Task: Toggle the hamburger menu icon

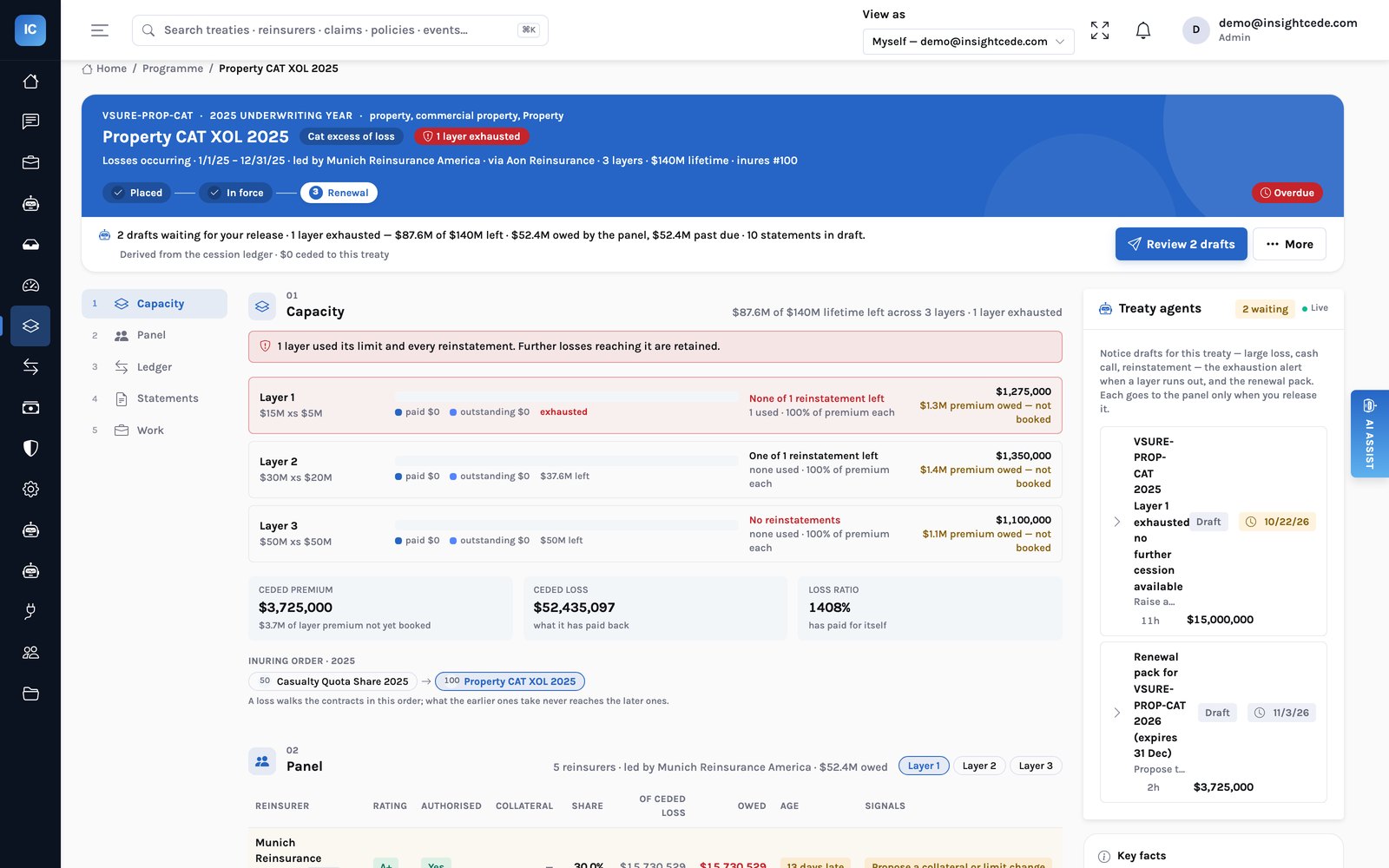Action: [x=100, y=30]
